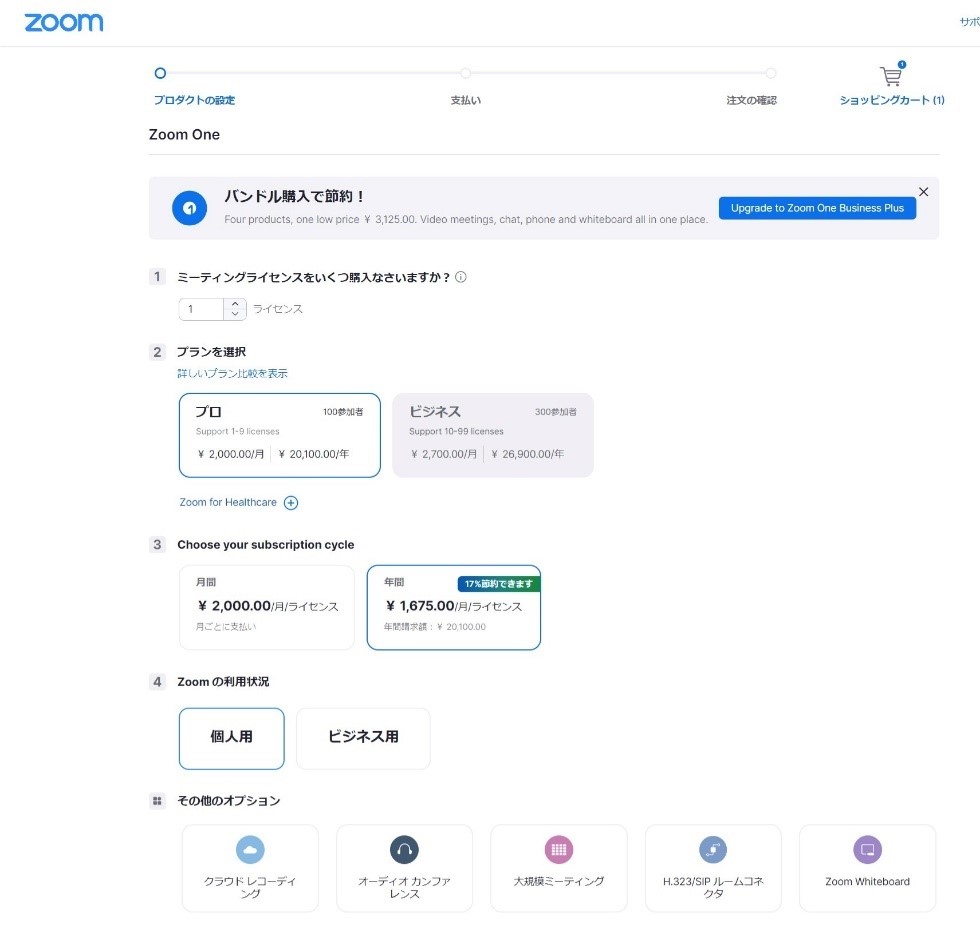The width and height of the screenshot is (980, 937).
Task: Select the Cloud Recording cloud icon
Action: pyautogui.click(x=250, y=849)
